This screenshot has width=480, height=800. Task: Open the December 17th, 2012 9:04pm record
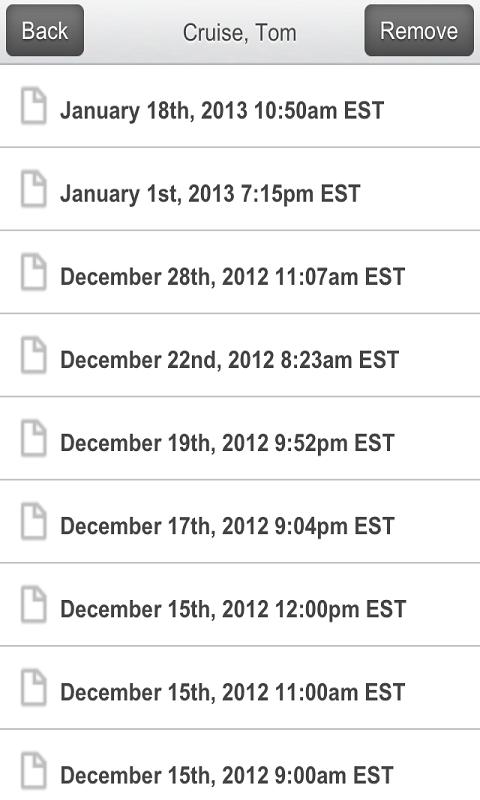tap(240, 522)
